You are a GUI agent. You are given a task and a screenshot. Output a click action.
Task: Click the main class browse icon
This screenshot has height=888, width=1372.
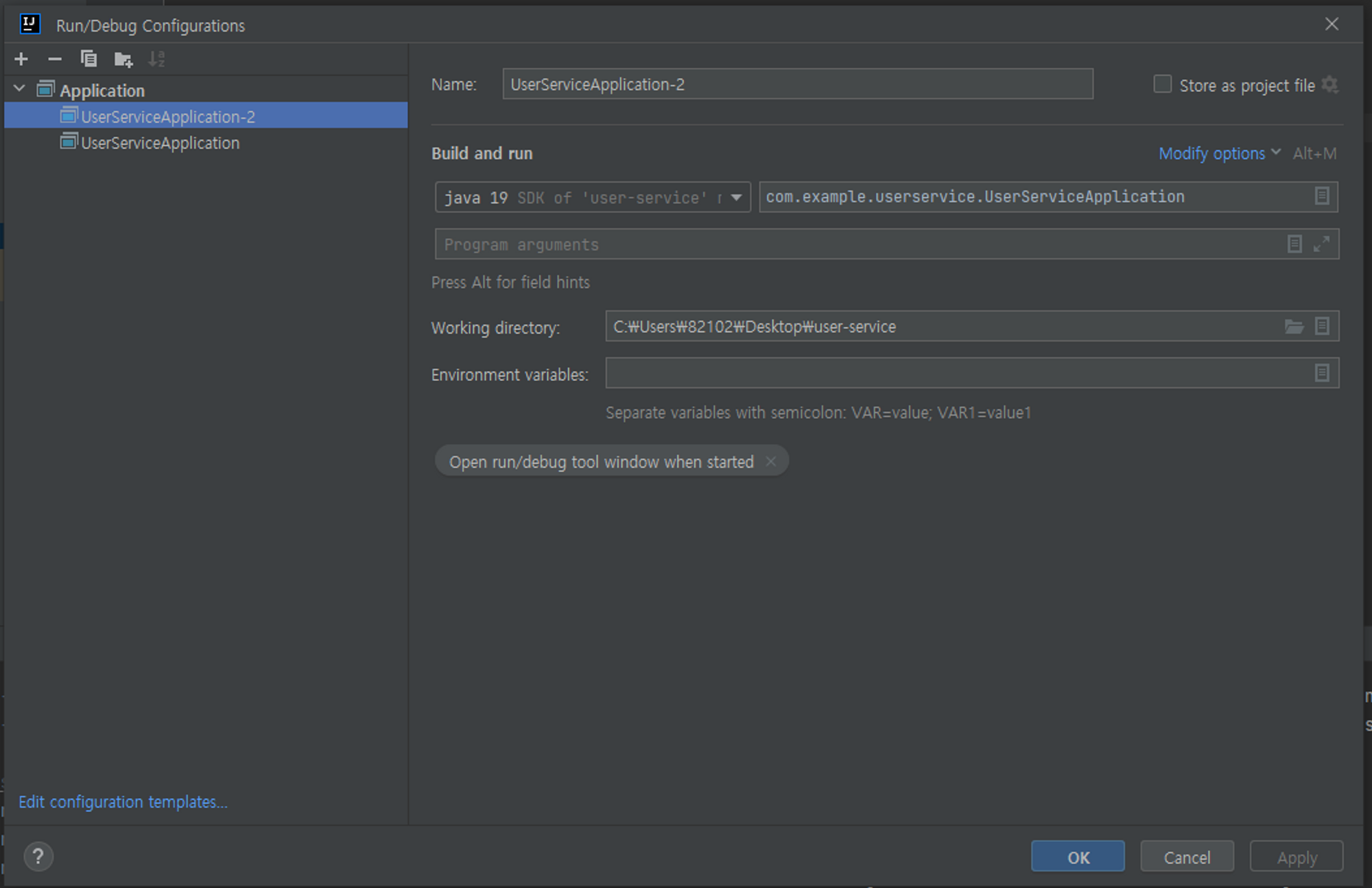click(x=1322, y=196)
